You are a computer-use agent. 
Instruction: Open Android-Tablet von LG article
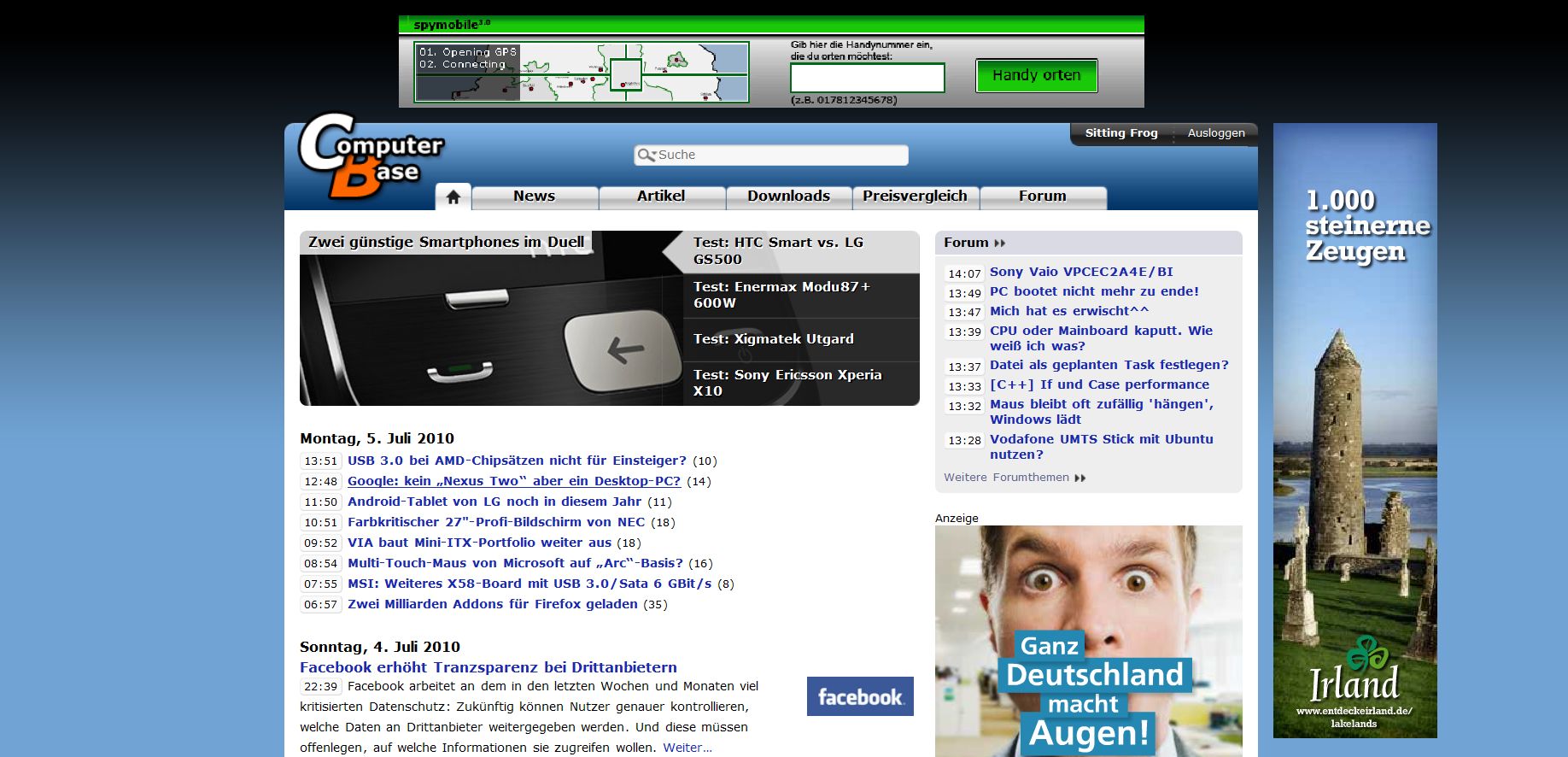[x=494, y=502]
